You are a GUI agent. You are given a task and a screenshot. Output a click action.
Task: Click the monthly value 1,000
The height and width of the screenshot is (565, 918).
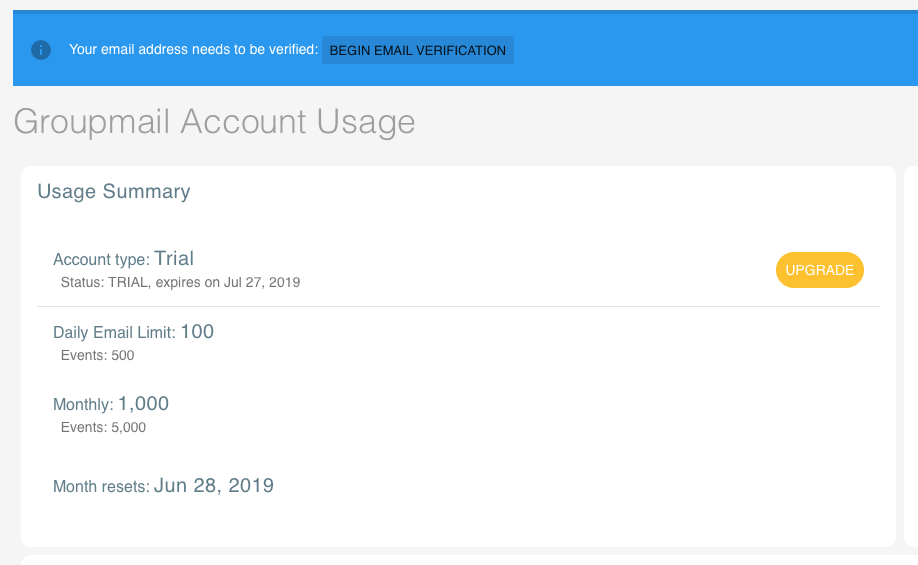coord(143,404)
